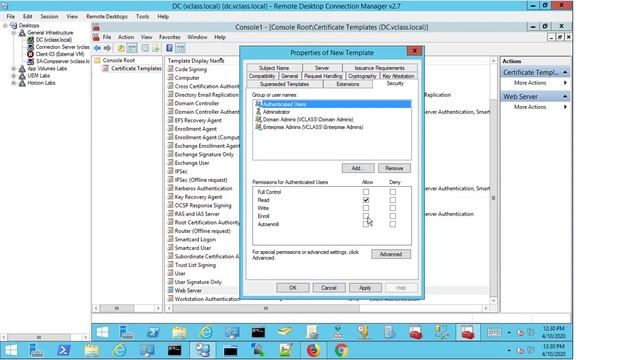Check Allow for Write permission
Image resolution: width=640 pixels, height=360 pixels.
pyautogui.click(x=366, y=208)
